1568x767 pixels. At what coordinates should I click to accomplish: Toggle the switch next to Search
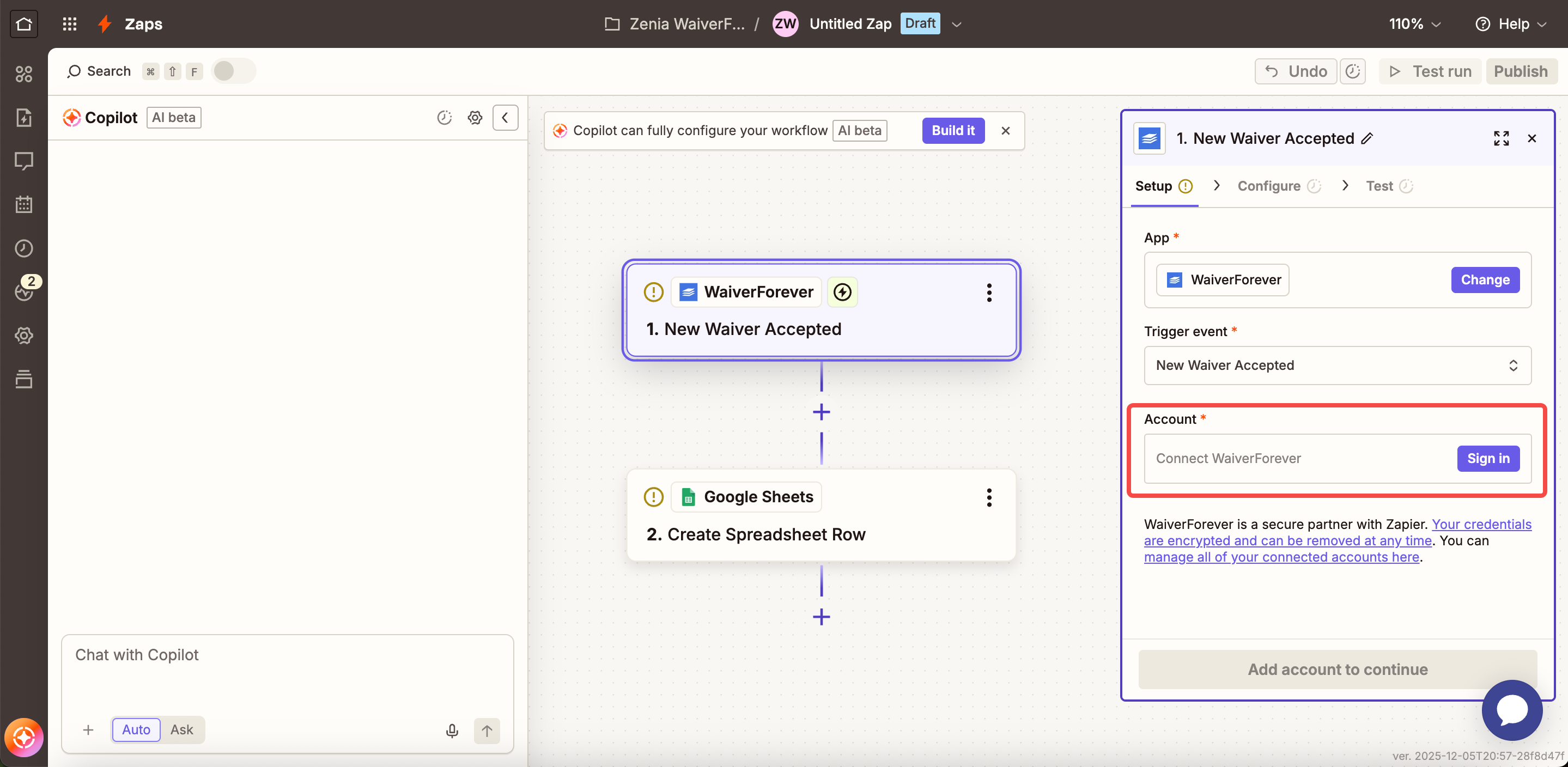point(233,71)
